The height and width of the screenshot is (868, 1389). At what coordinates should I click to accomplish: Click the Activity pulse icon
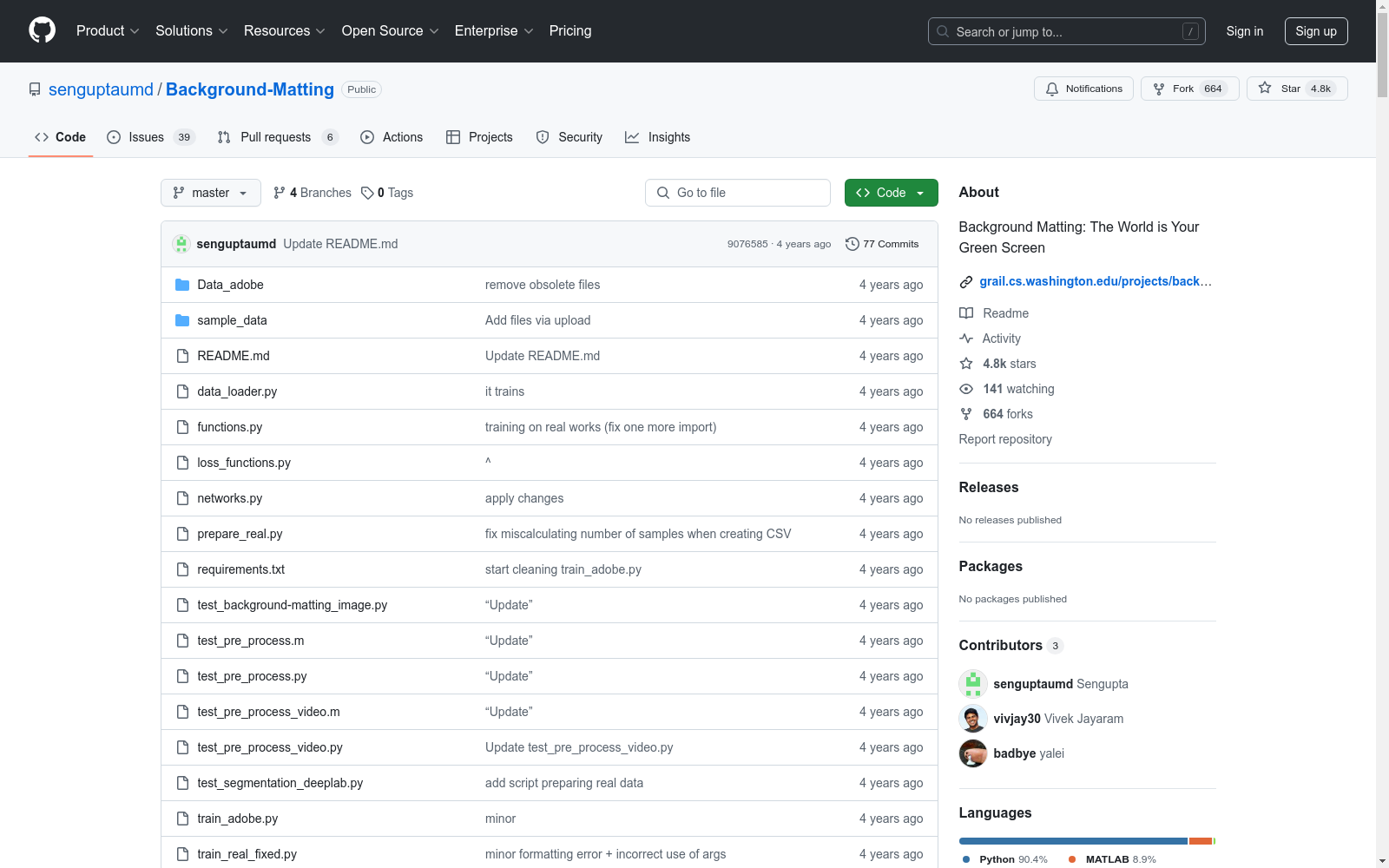966,339
